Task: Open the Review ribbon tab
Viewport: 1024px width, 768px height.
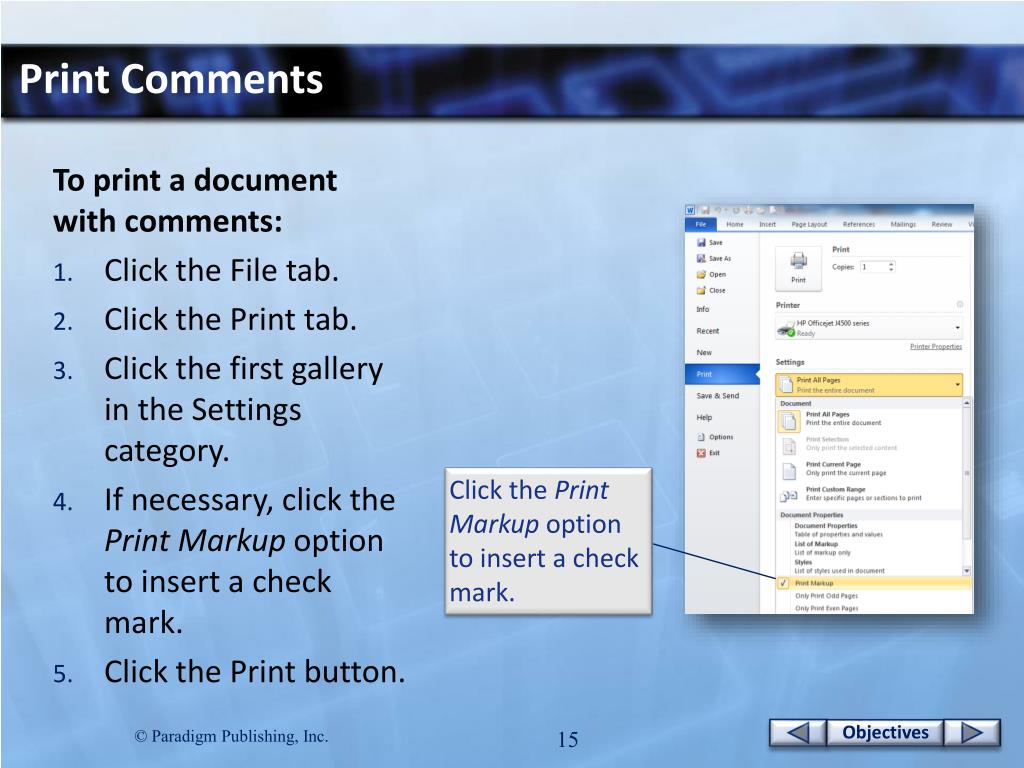Action: [941, 224]
